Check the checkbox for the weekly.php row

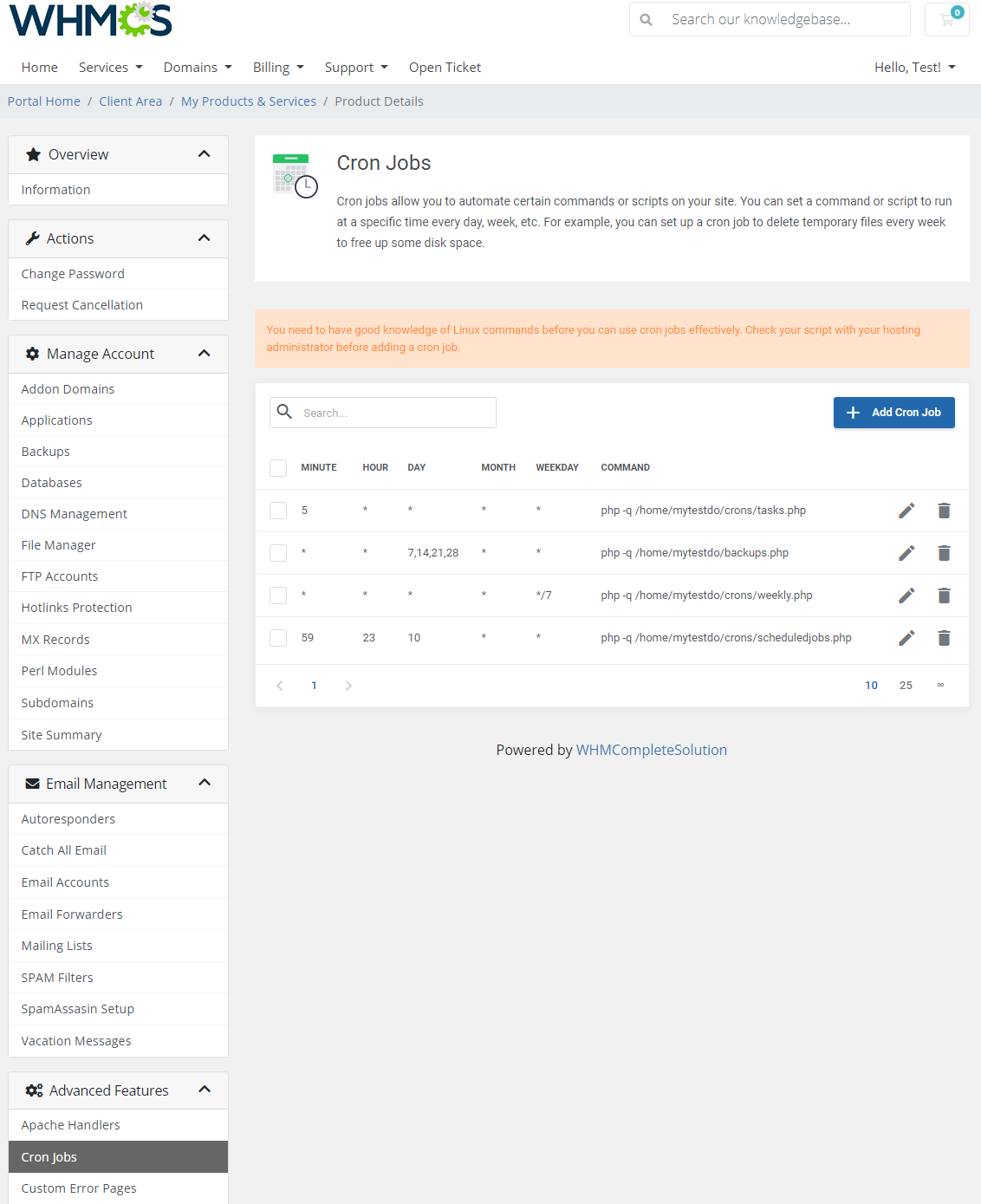click(278, 595)
